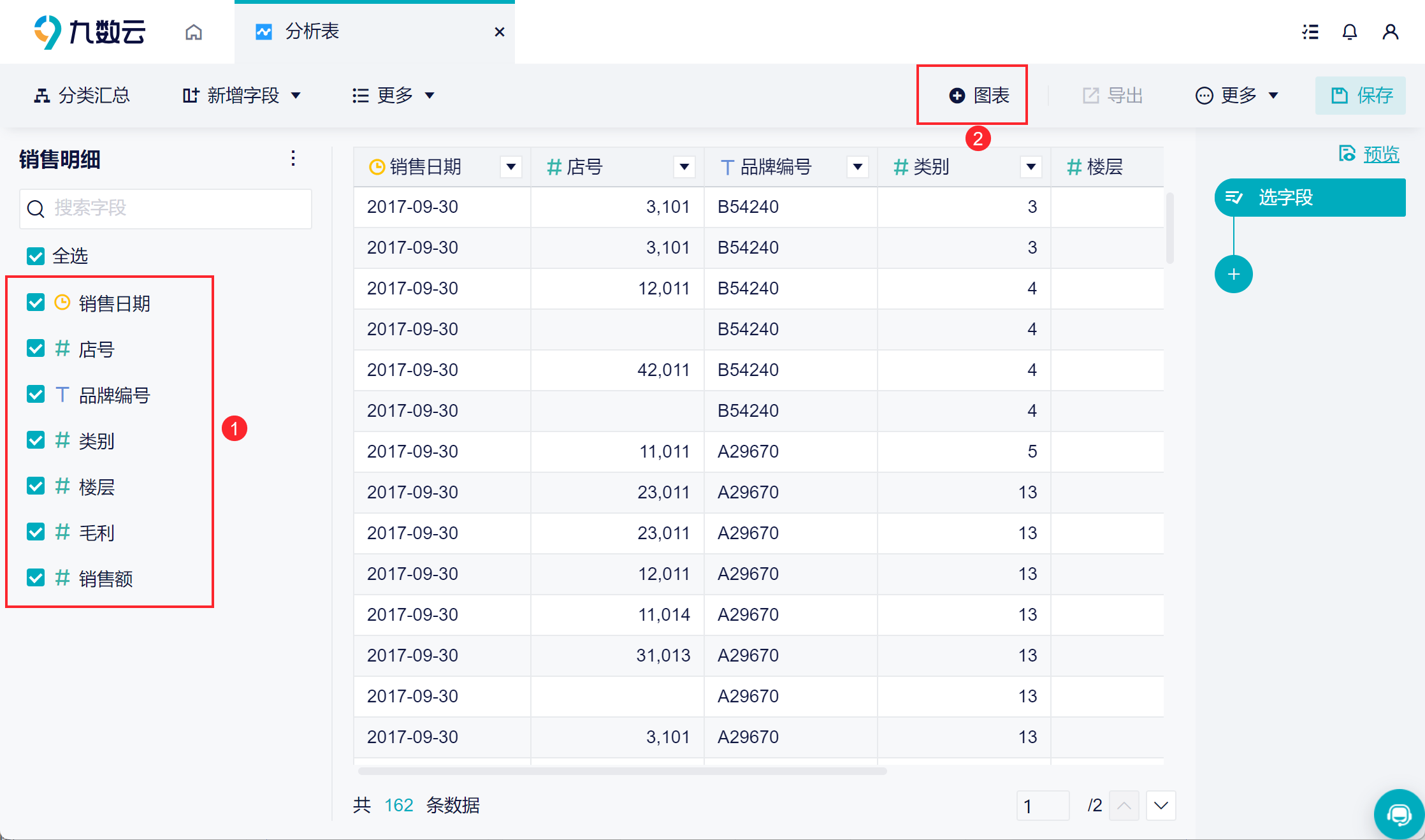
Task: Open the notification bell
Action: click(1349, 32)
